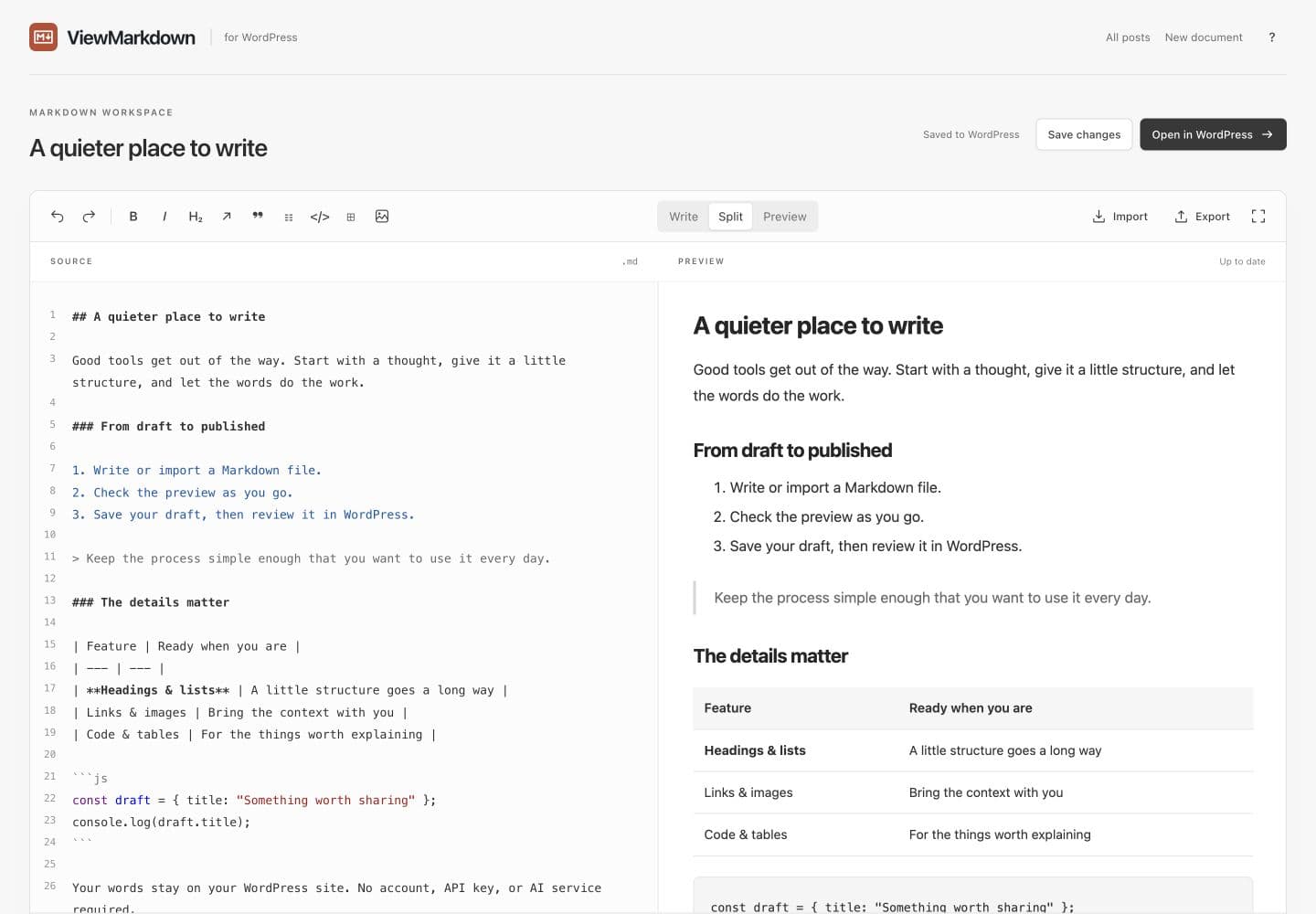The height and width of the screenshot is (914, 1316).
Task: Apply italic formatting with I icon
Action: point(164,217)
